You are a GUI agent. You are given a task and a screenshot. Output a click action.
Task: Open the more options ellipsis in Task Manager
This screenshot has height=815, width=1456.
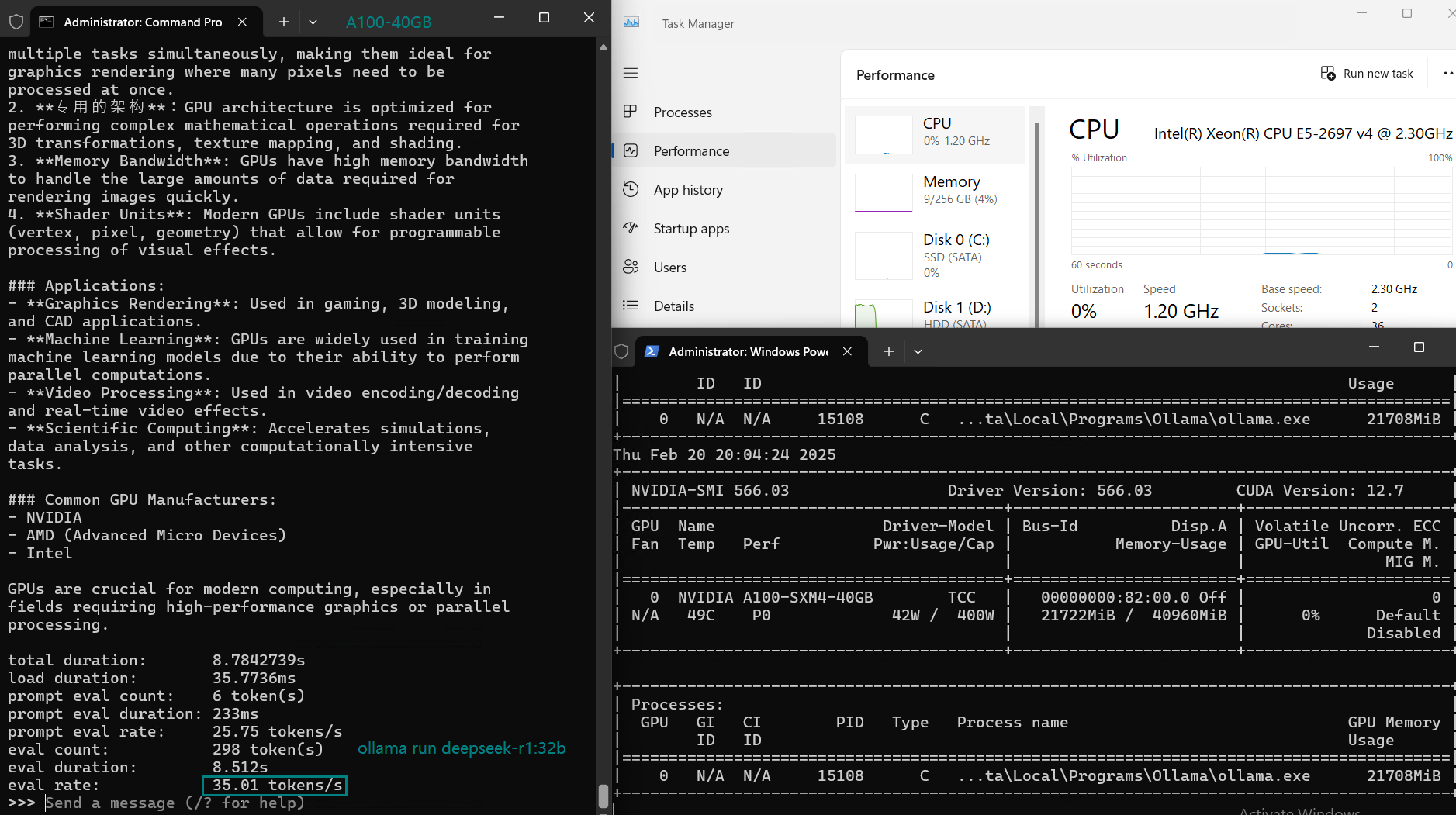pyautogui.click(x=1447, y=74)
